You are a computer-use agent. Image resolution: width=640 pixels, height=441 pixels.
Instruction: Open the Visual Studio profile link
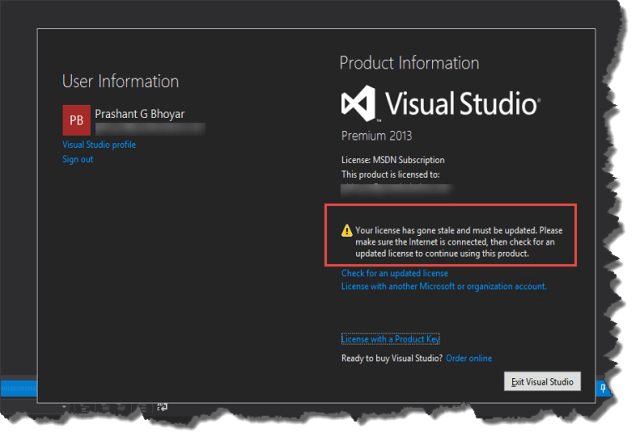click(99, 145)
